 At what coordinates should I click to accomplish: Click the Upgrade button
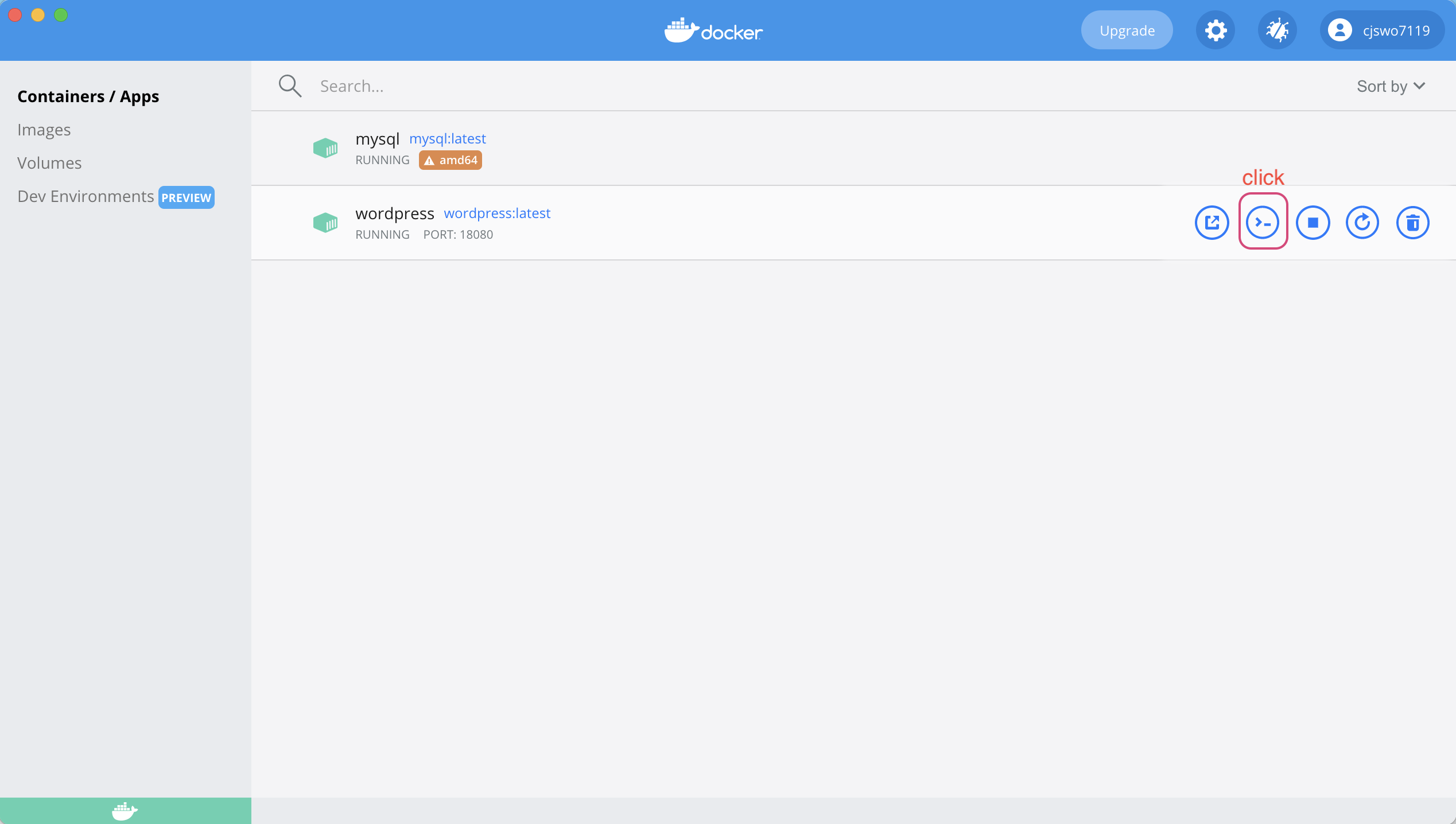(x=1127, y=30)
